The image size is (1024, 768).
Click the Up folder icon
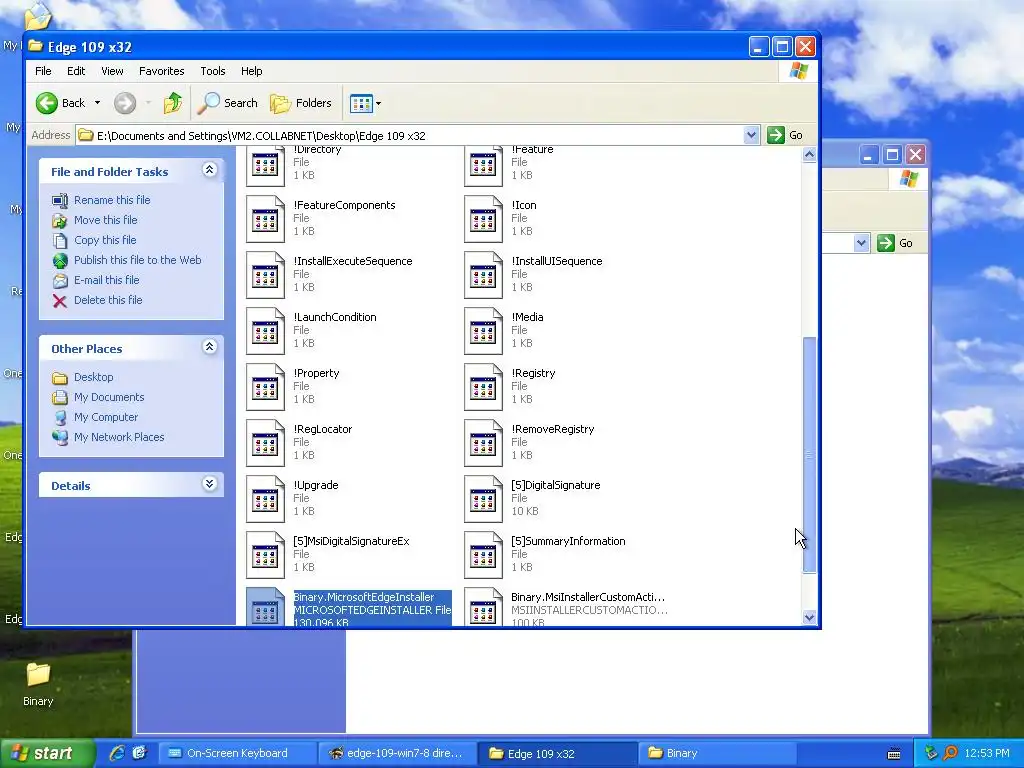pos(172,103)
